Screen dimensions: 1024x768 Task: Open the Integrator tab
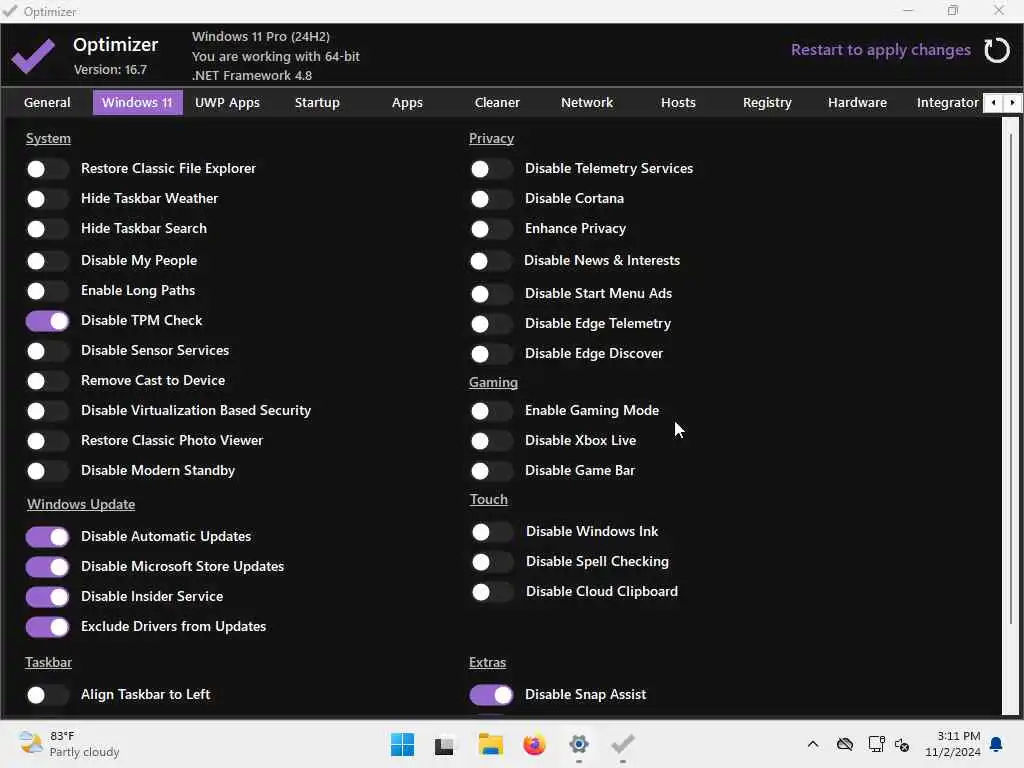(x=947, y=103)
